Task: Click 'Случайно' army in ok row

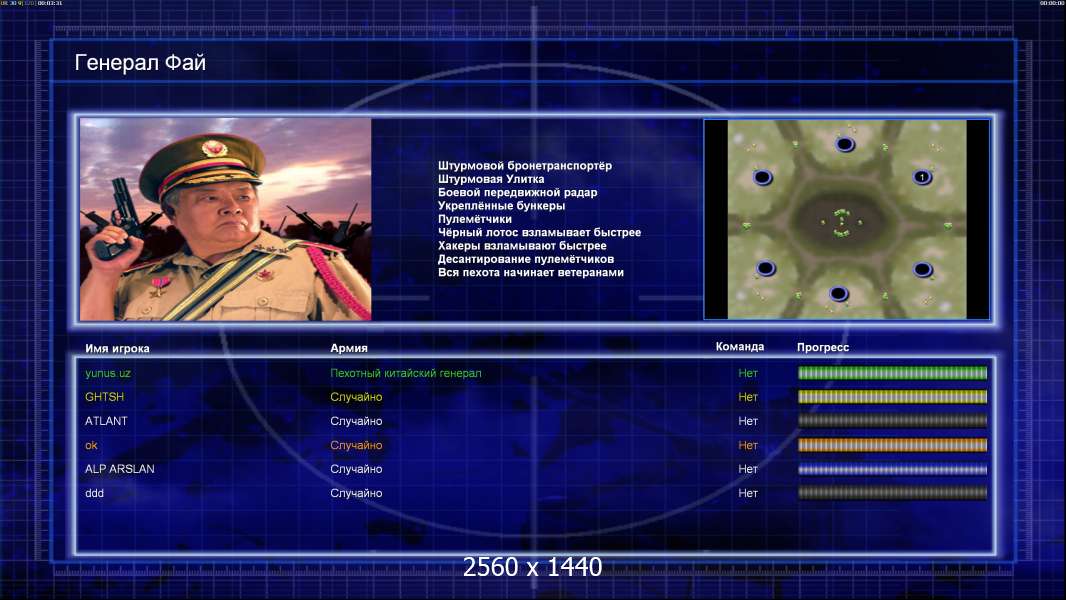Action: point(356,445)
